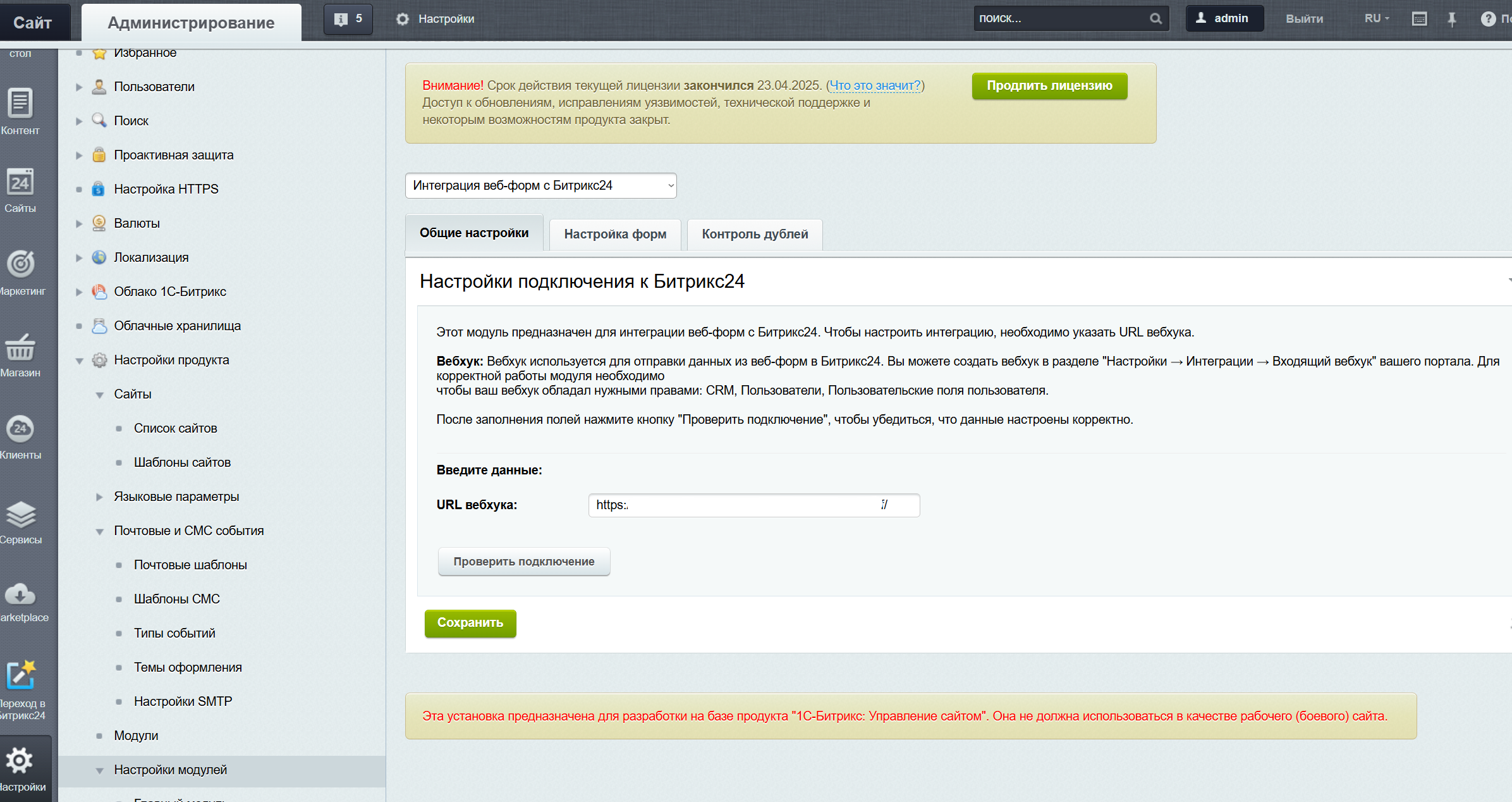Open the Магазин basket icon
1512x802 pixels.
pyautogui.click(x=20, y=347)
